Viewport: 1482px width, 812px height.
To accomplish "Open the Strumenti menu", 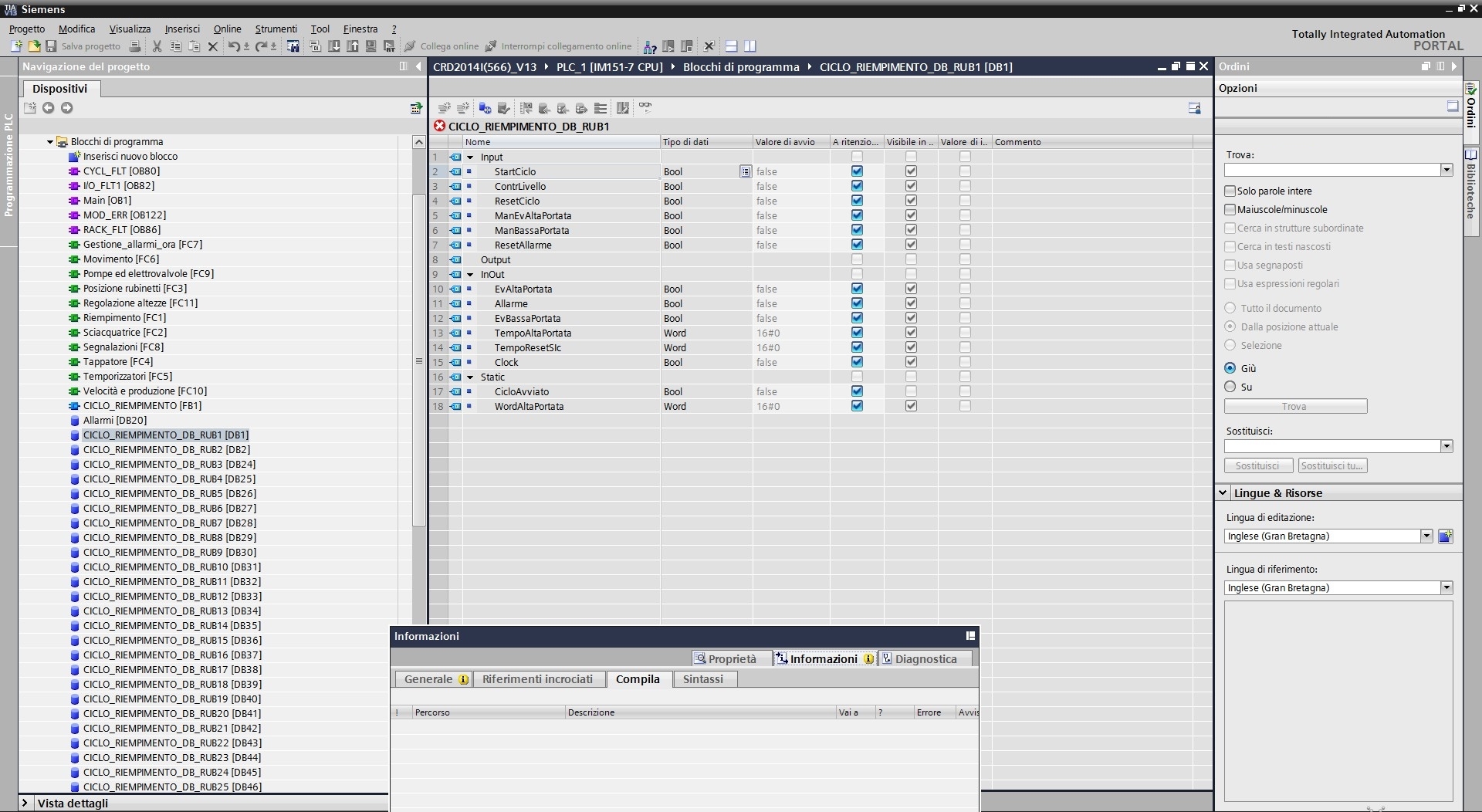I will 276,29.
